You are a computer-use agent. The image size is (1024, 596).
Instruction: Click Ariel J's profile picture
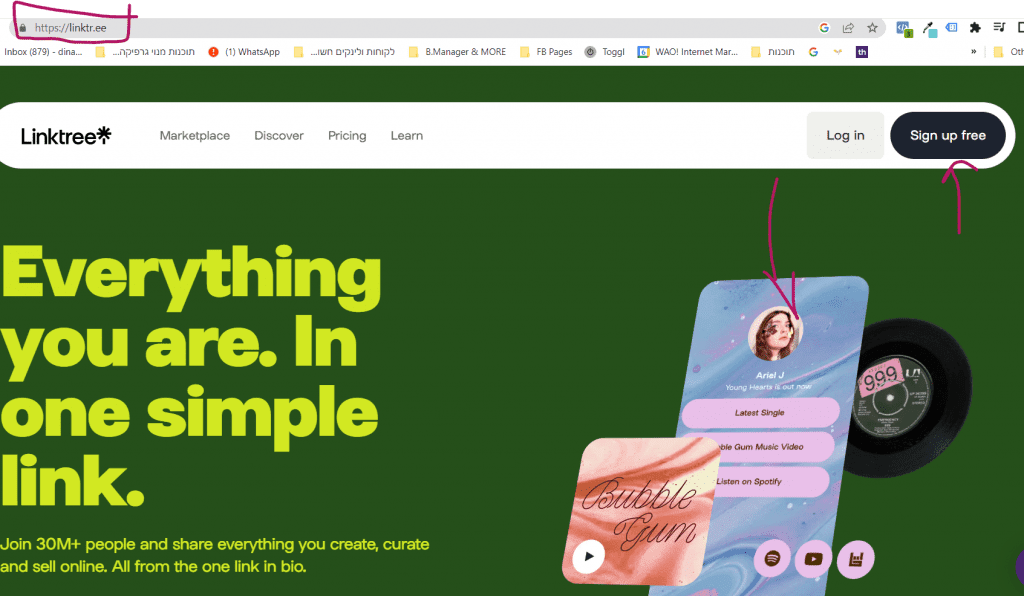coord(775,334)
